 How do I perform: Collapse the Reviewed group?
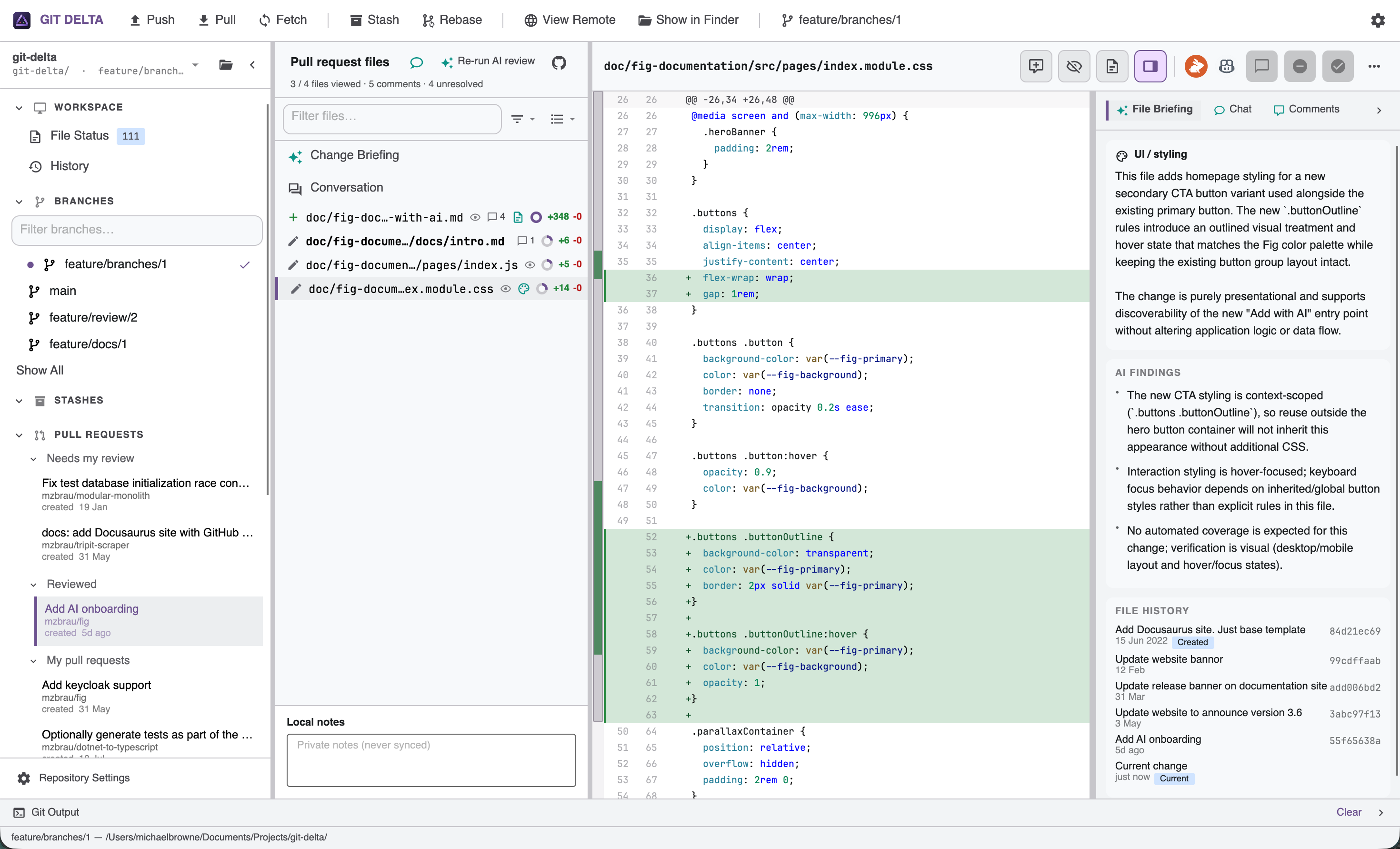point(33,585)
